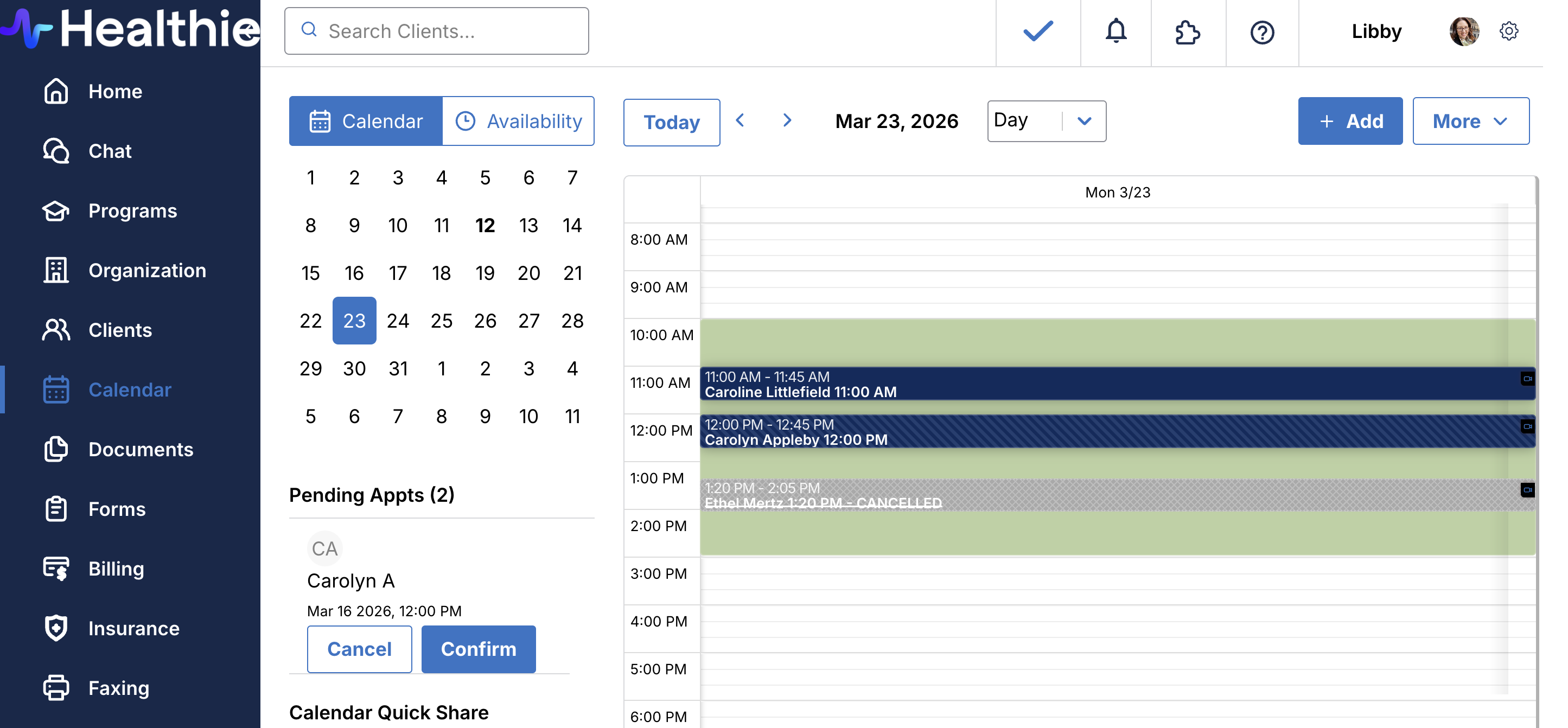Open the integrations puzzle piece icon

(x=1187, y=32)
